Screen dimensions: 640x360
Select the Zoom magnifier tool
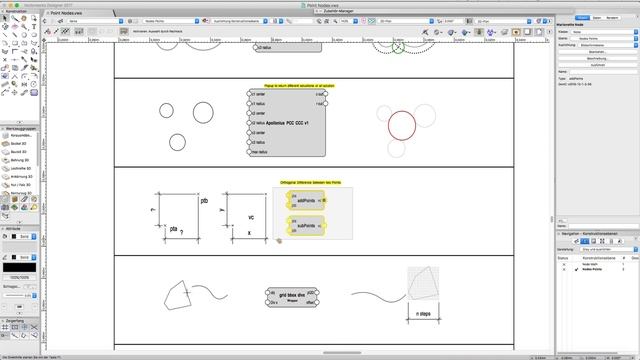15,18
